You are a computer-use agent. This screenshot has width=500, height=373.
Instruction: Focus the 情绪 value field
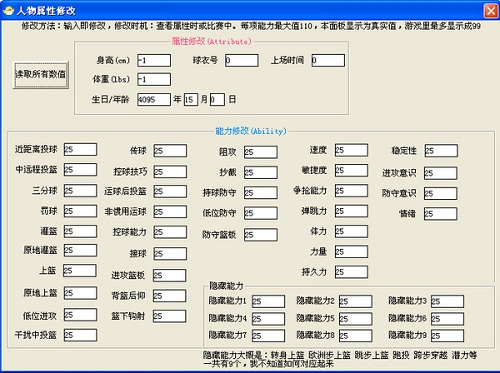click(x=440, y=214)
